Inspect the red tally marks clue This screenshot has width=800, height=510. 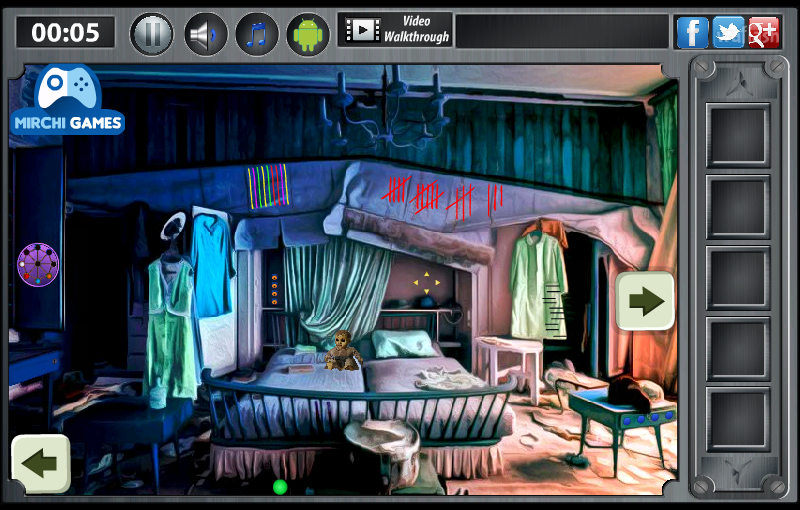[x=442, y=198]
